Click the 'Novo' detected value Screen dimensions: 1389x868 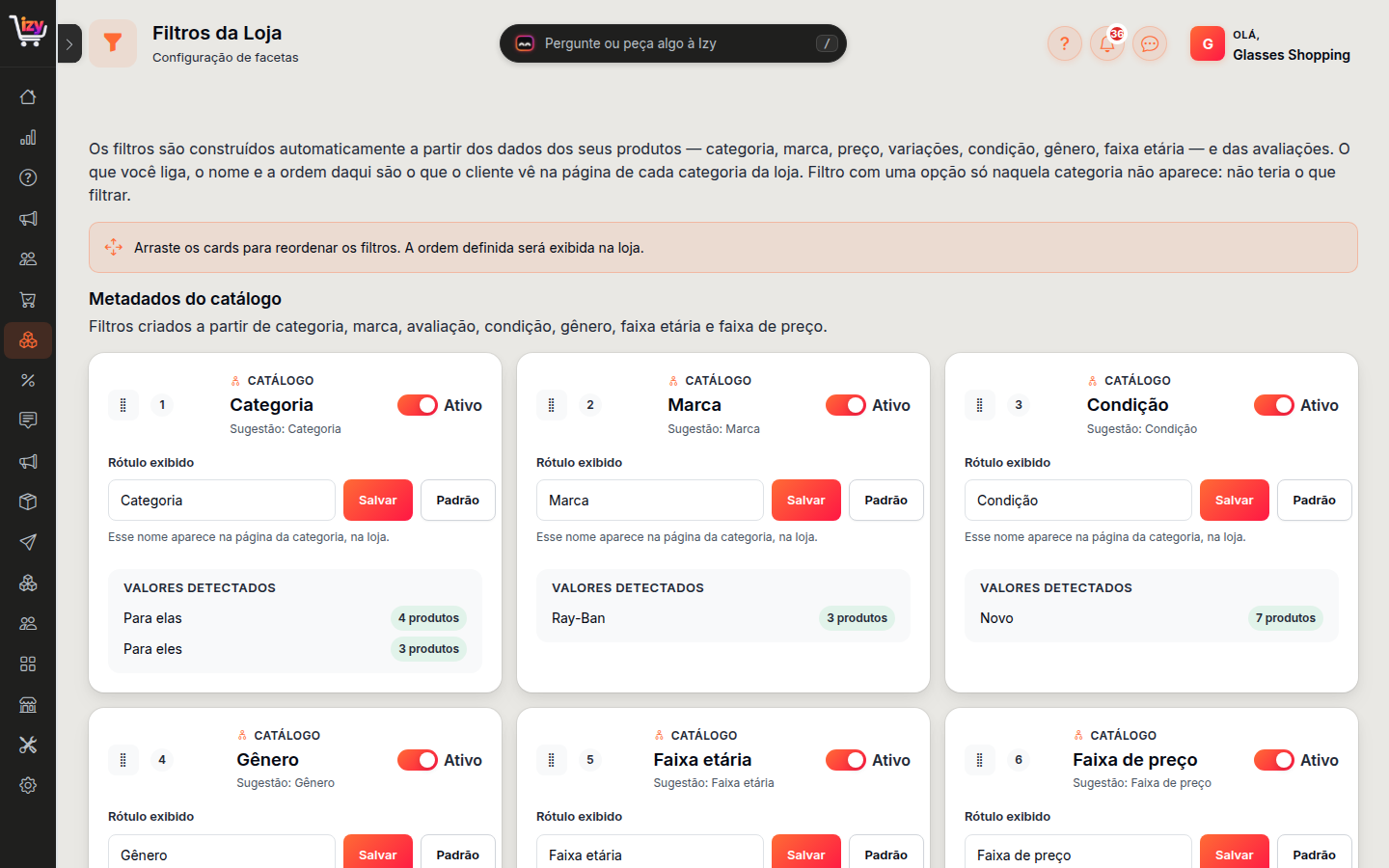996,618
